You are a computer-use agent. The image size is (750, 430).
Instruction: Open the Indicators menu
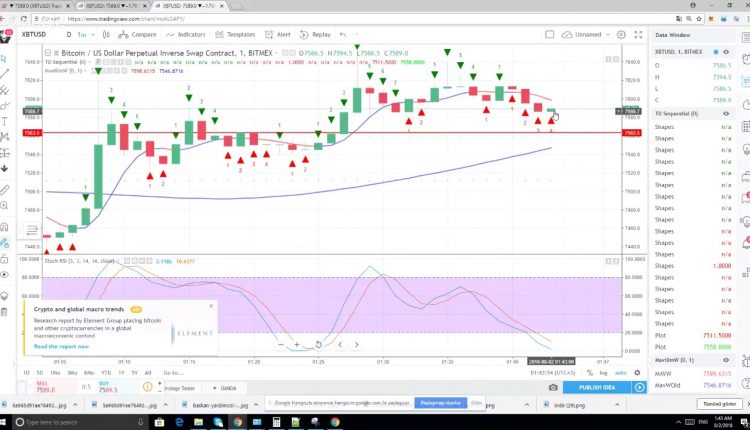(x=186, y=34)
